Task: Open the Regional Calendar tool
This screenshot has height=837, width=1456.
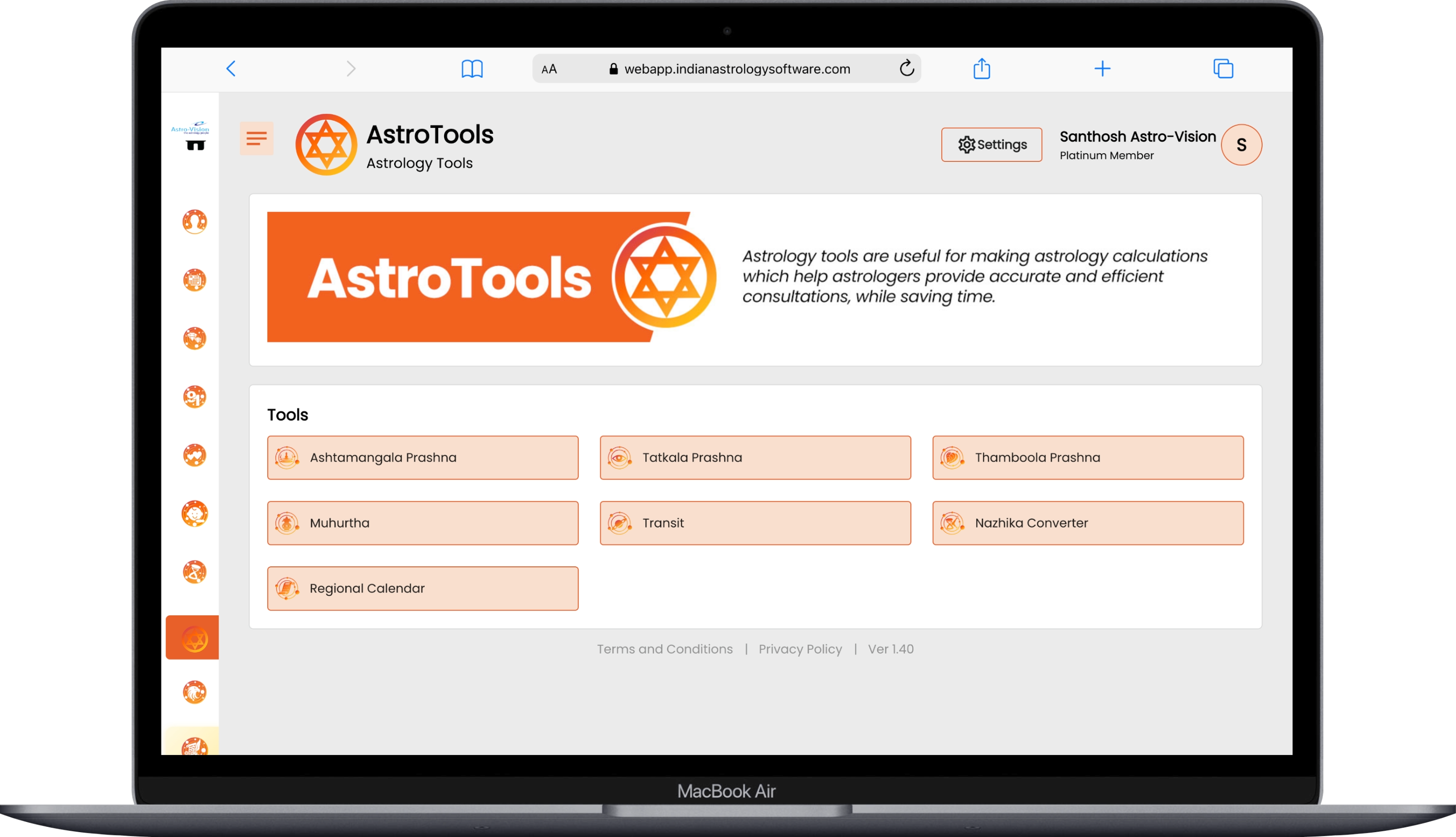Action: click(423, 589)
